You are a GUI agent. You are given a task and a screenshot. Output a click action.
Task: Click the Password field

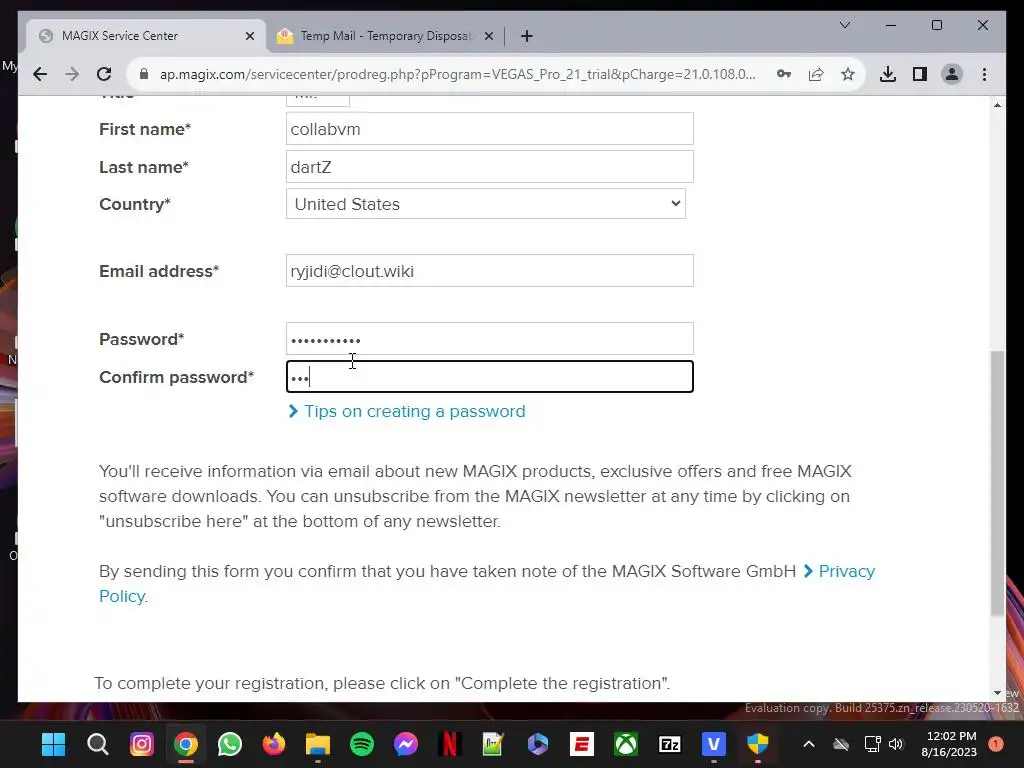pos(489,339)
